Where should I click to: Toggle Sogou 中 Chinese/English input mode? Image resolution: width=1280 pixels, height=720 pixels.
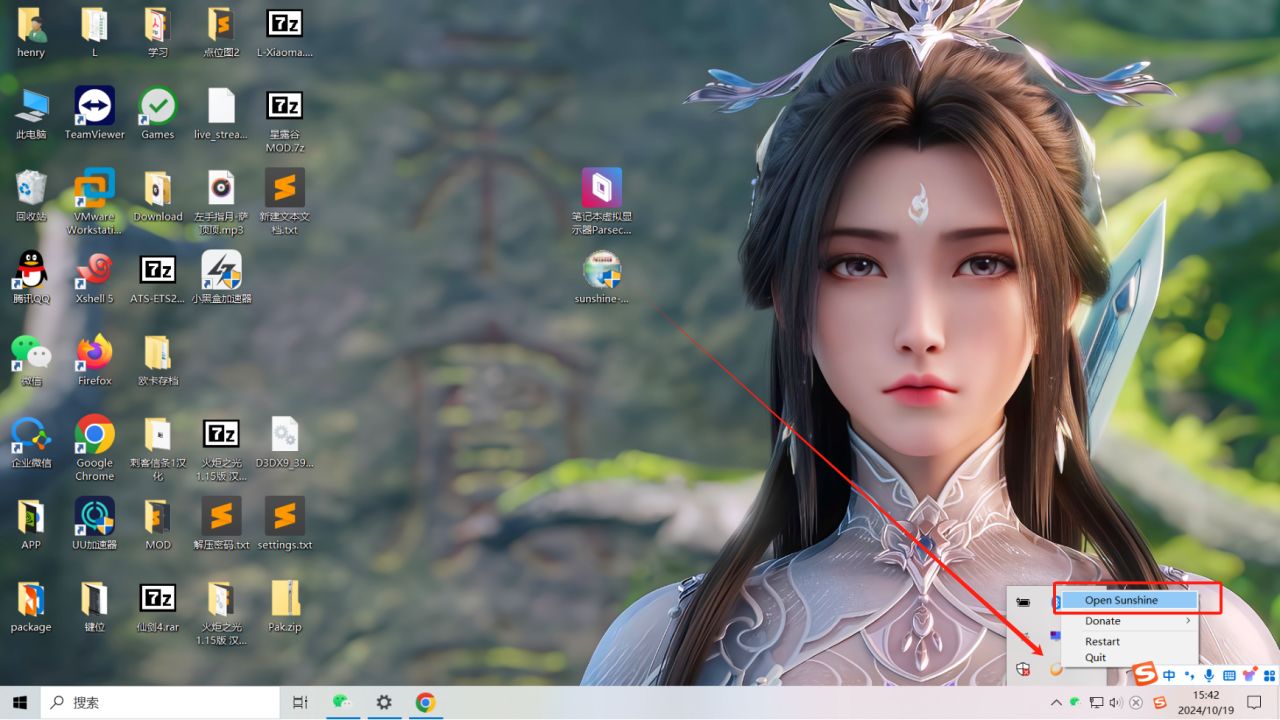click(1169, 676)
